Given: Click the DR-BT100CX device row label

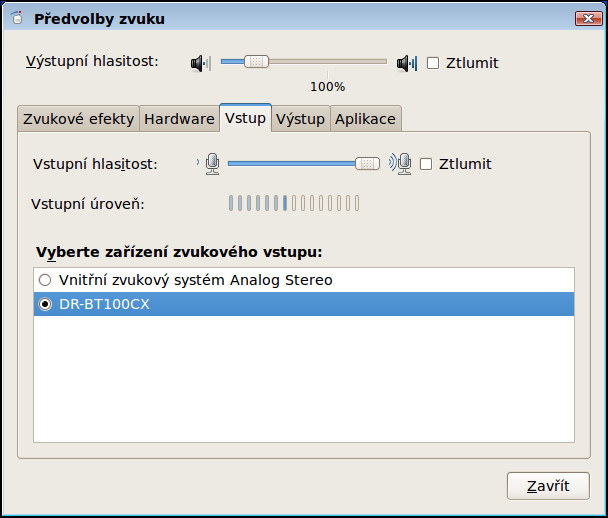Looking at the screenshot, I should pyautogui.click(x=104, y=304).
